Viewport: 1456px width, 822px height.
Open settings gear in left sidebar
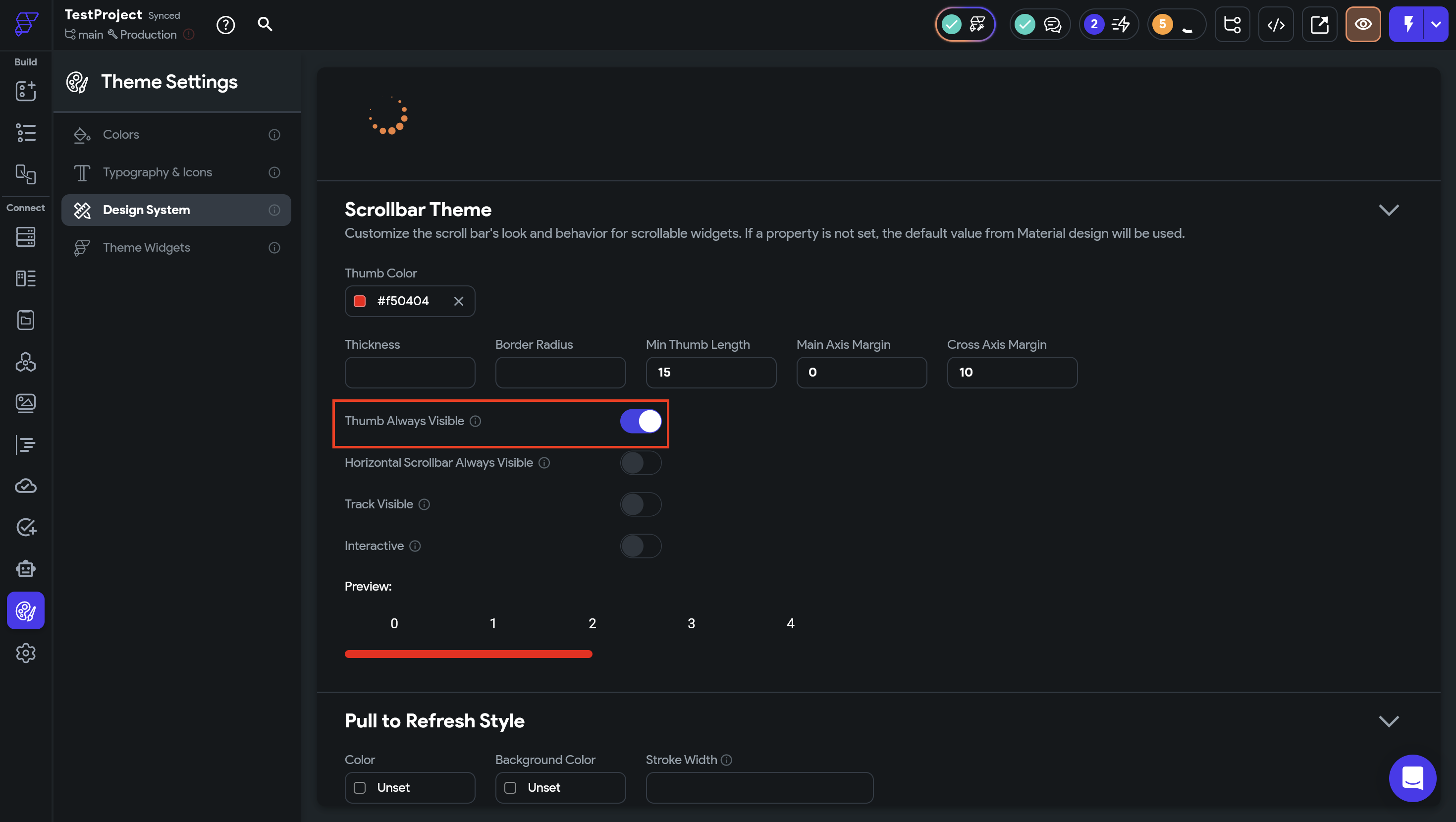coord(25,653)
